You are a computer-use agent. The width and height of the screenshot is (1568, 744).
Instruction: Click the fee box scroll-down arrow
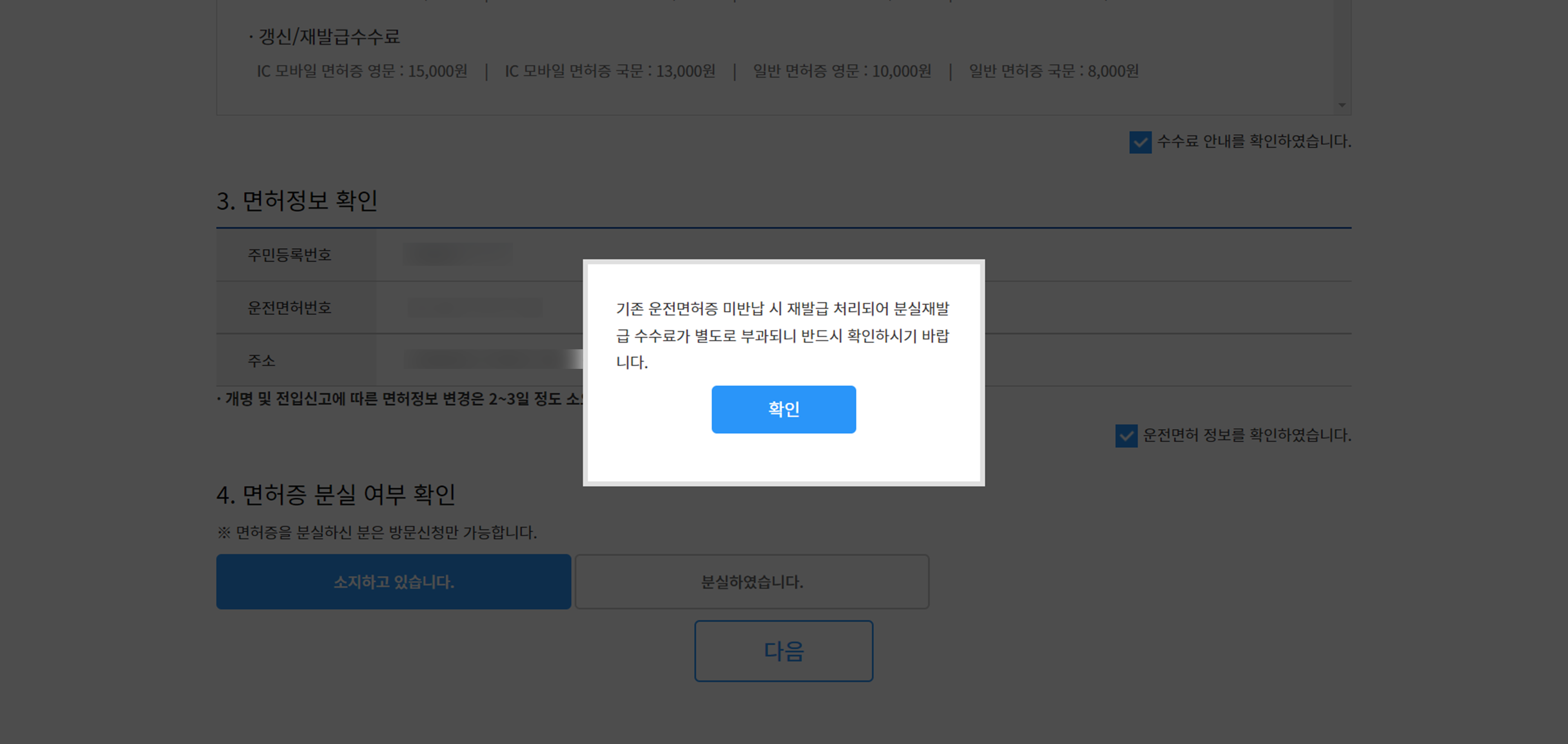pos(1341,105)
